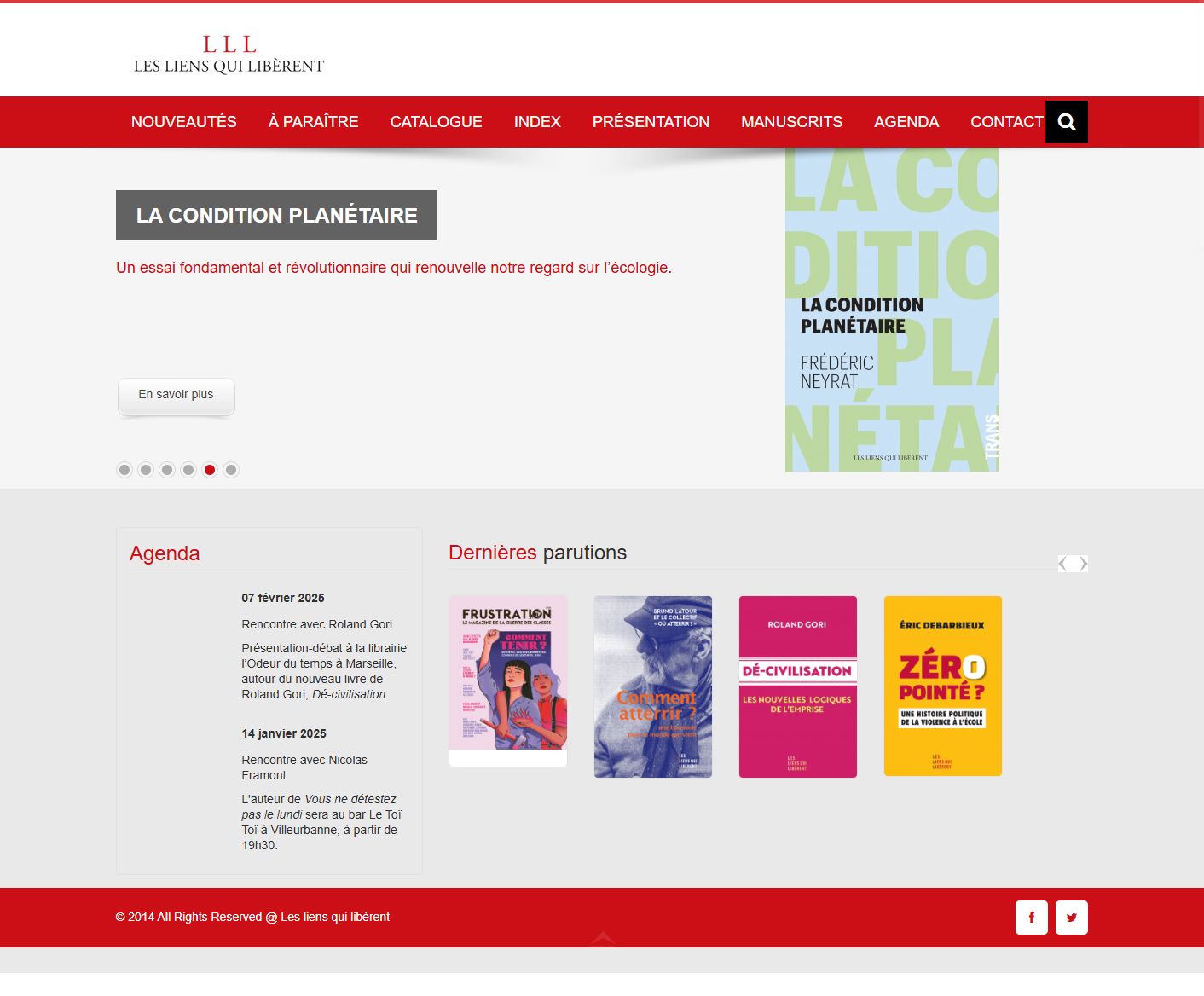This screenshot has width=1204, height=996.
Task: Click the Twitter icon in footer
Action: (x=1071, y=918)
